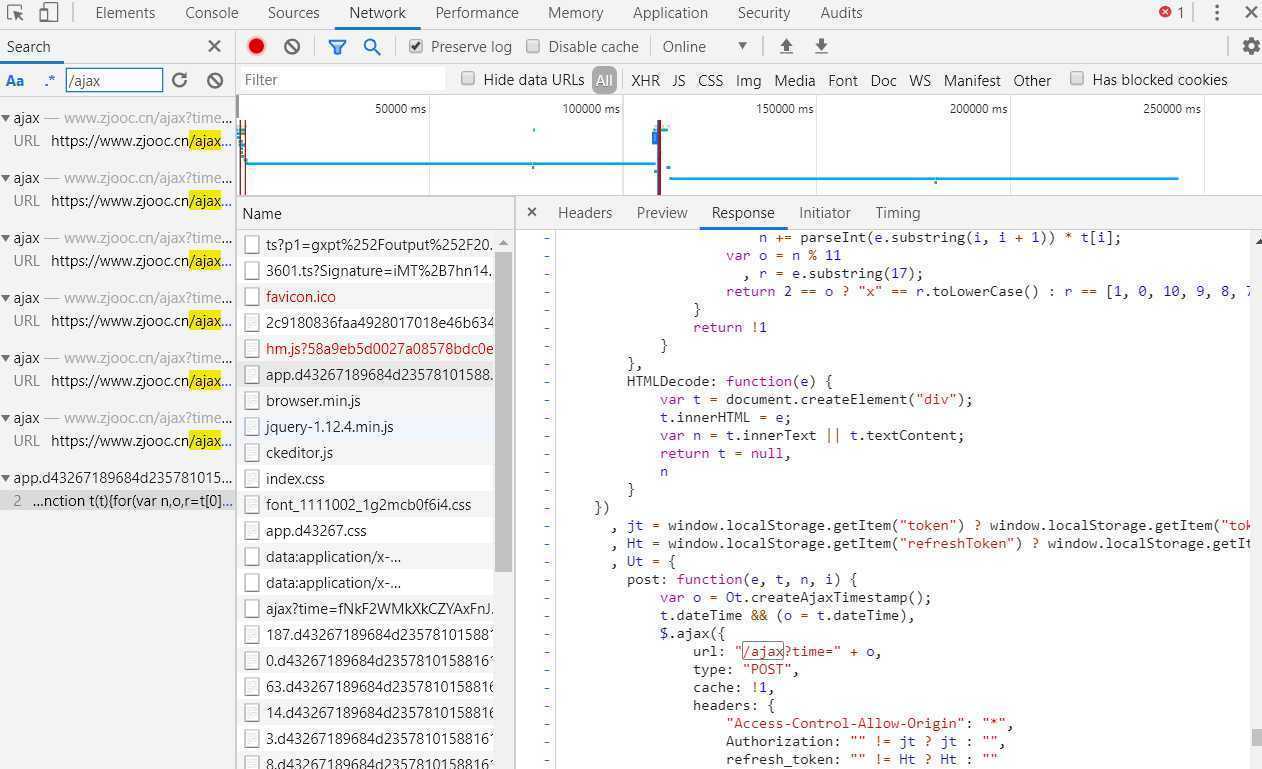Filter requests by Img type

click(748, 80)
